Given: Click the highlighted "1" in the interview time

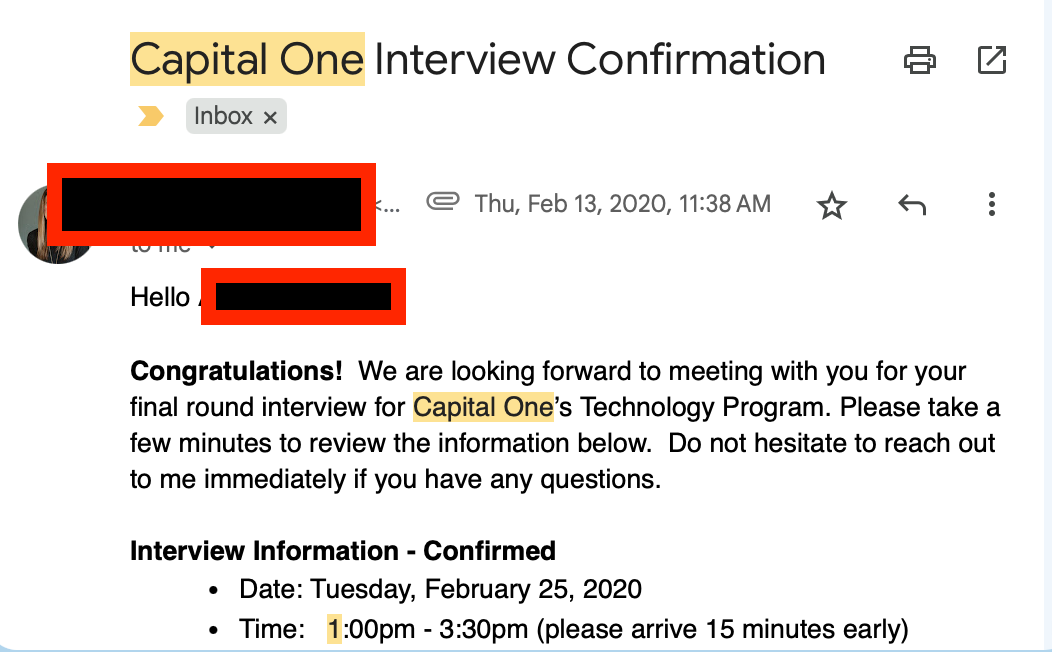Looking at the screenshot, I should pyautogui.click(x=334, y=629).
